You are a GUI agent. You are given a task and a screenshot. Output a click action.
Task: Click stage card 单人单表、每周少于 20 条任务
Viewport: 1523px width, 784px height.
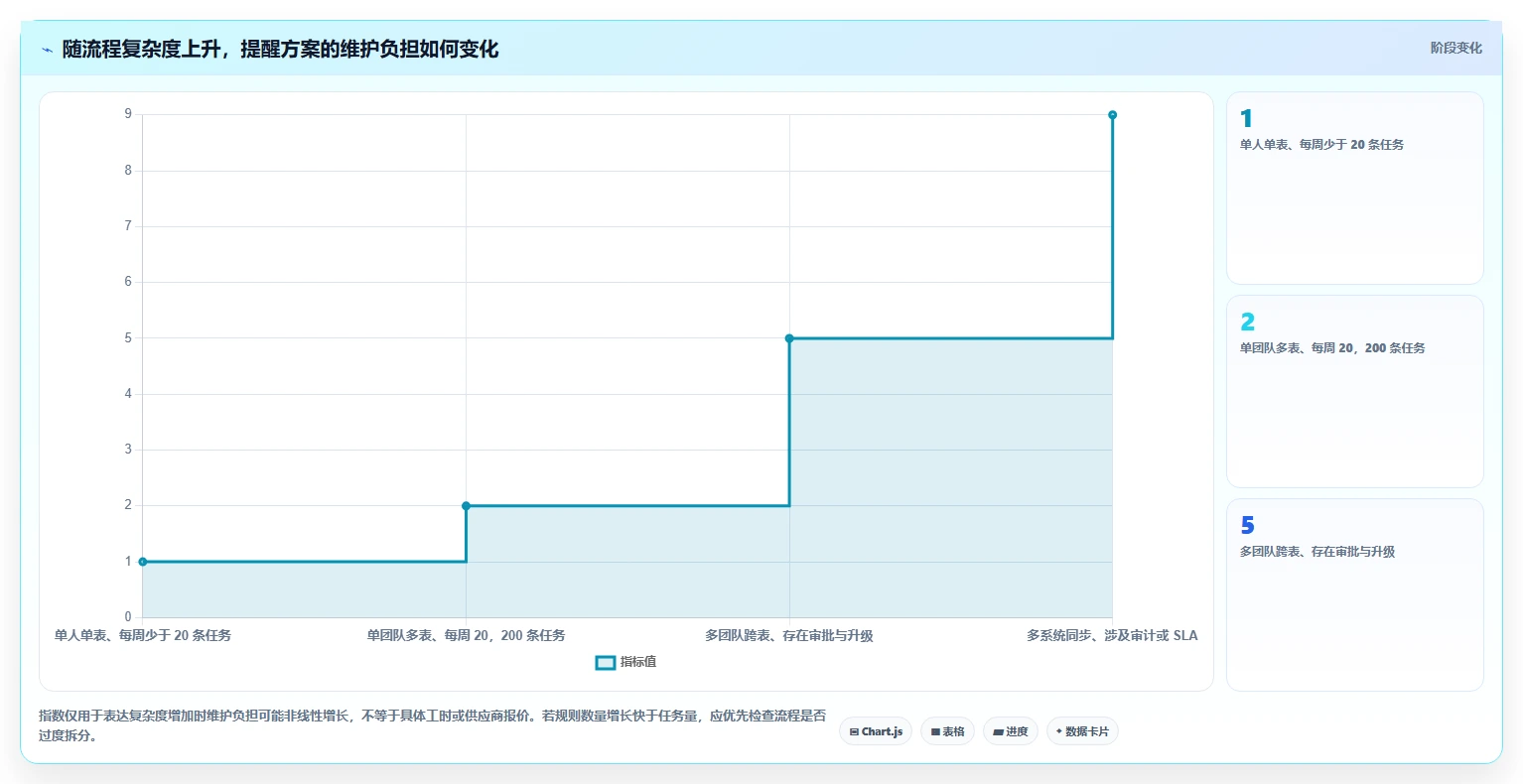coord(1354,189)
